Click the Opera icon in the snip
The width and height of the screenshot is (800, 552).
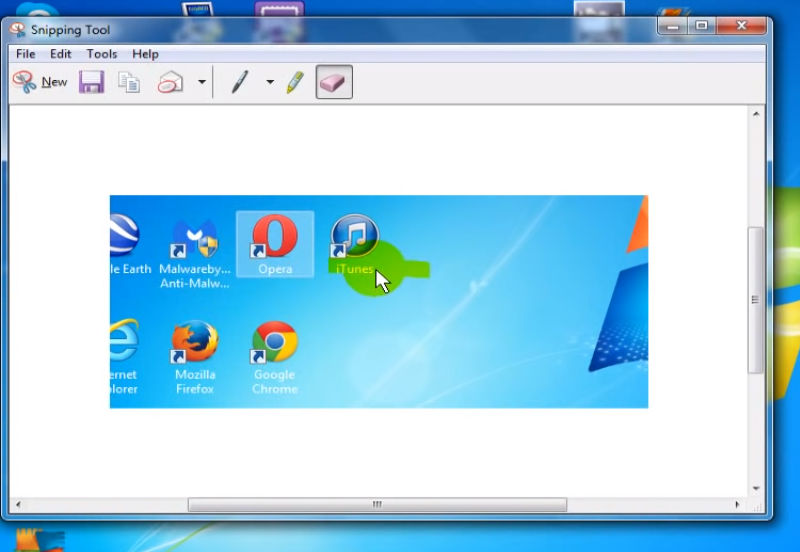274,237
